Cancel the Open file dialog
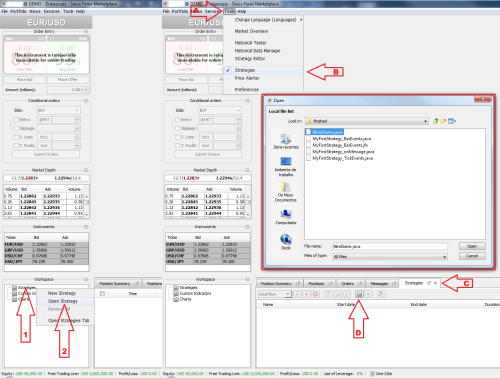This screenshot has width=500, height=378. coord(472,256)
